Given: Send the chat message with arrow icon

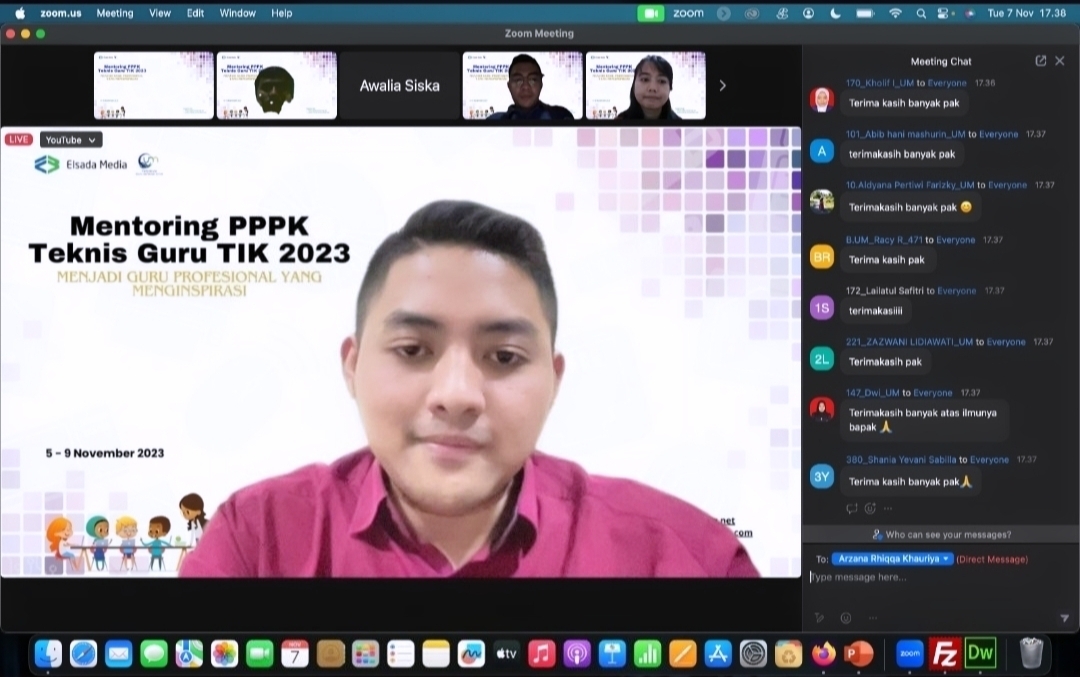Looking at the screenshot, I should point(1063,618).
